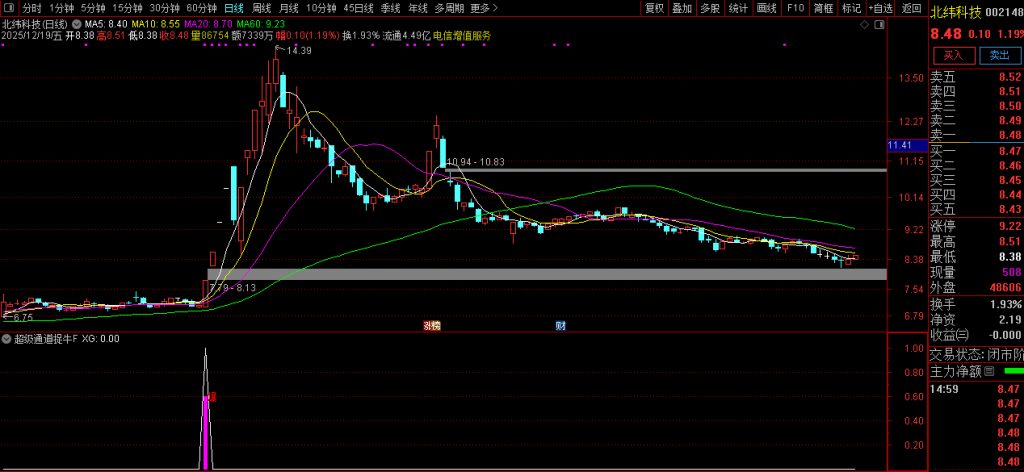Click the list icon beside 主力净额
This screenshot has width=1024, height=472.
pyautogui.click(x=989, y=371)
